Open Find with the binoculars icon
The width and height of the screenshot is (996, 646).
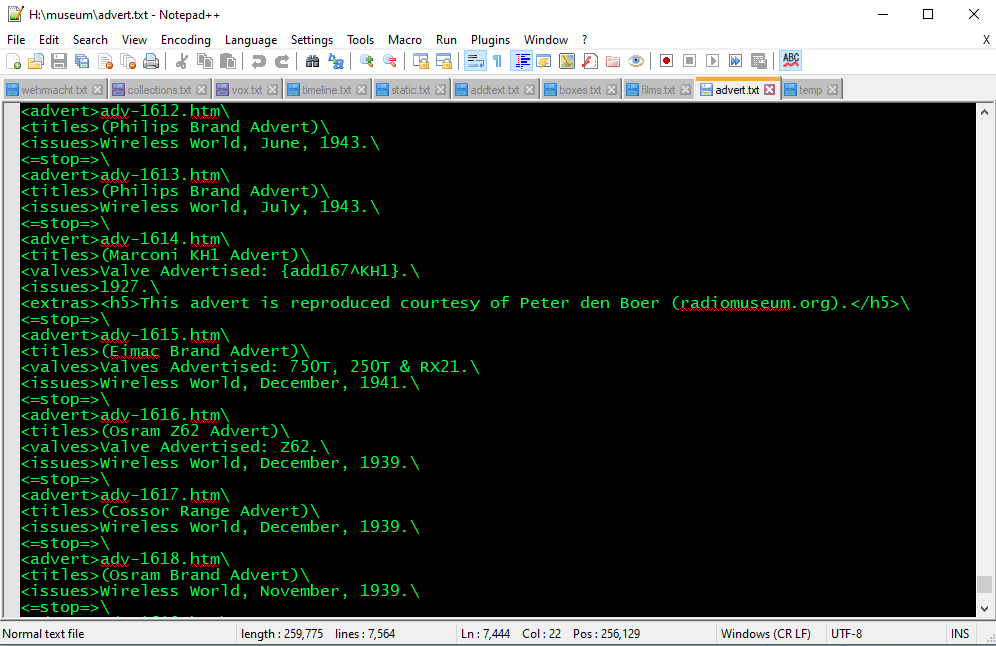(313, 61)
